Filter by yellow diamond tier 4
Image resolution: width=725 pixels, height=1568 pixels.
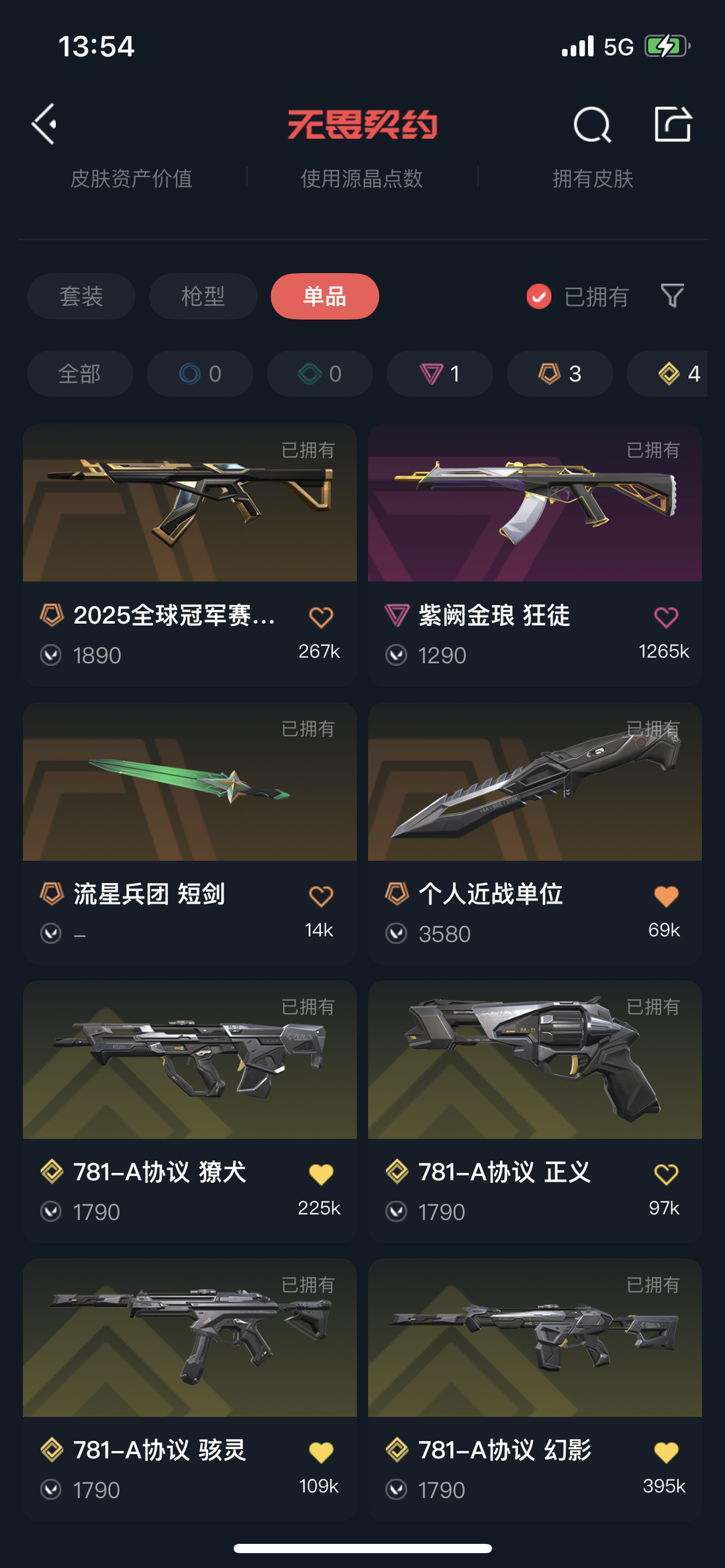tap(667, 374)
